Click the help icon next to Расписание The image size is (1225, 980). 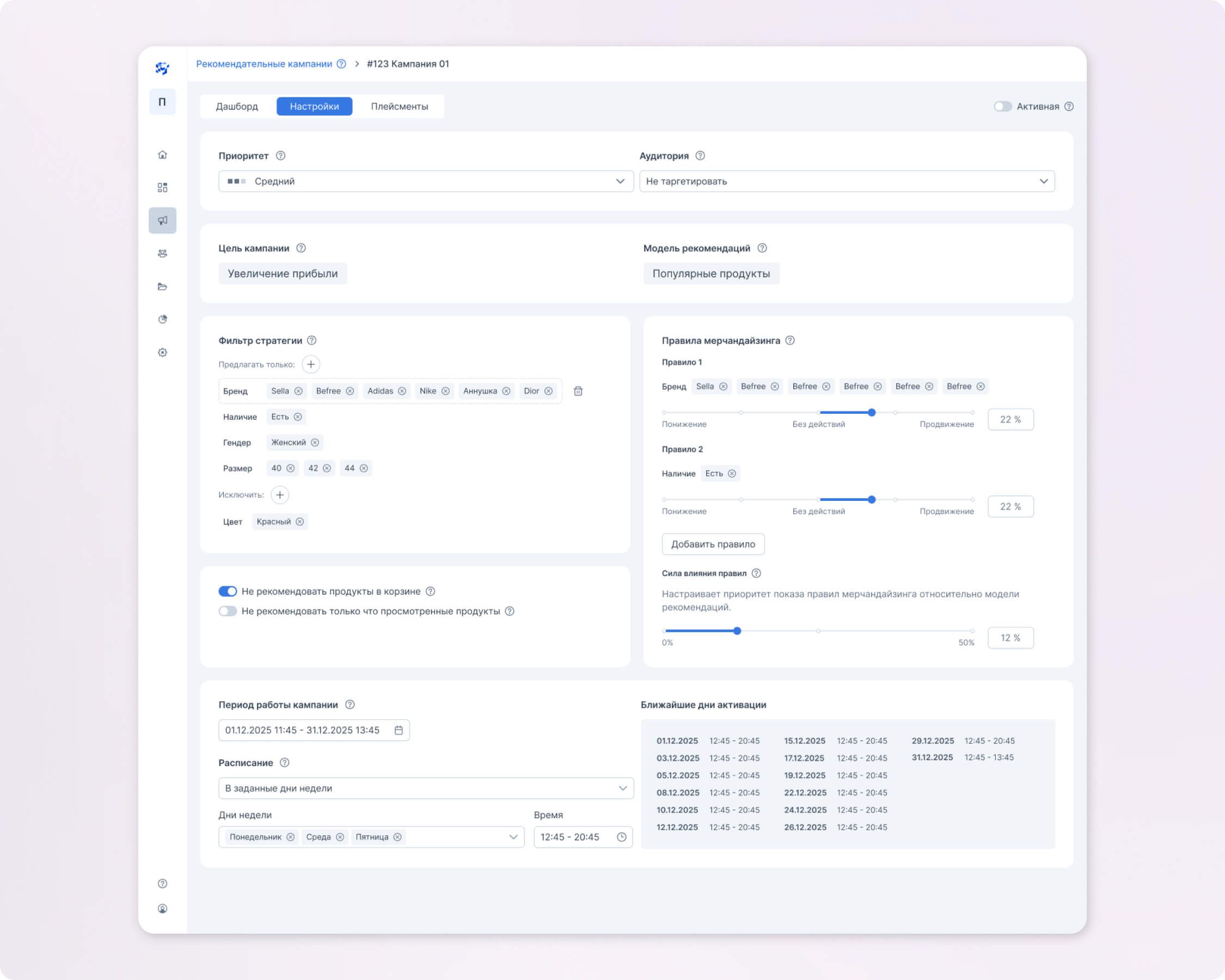click(x=285, y=762)
